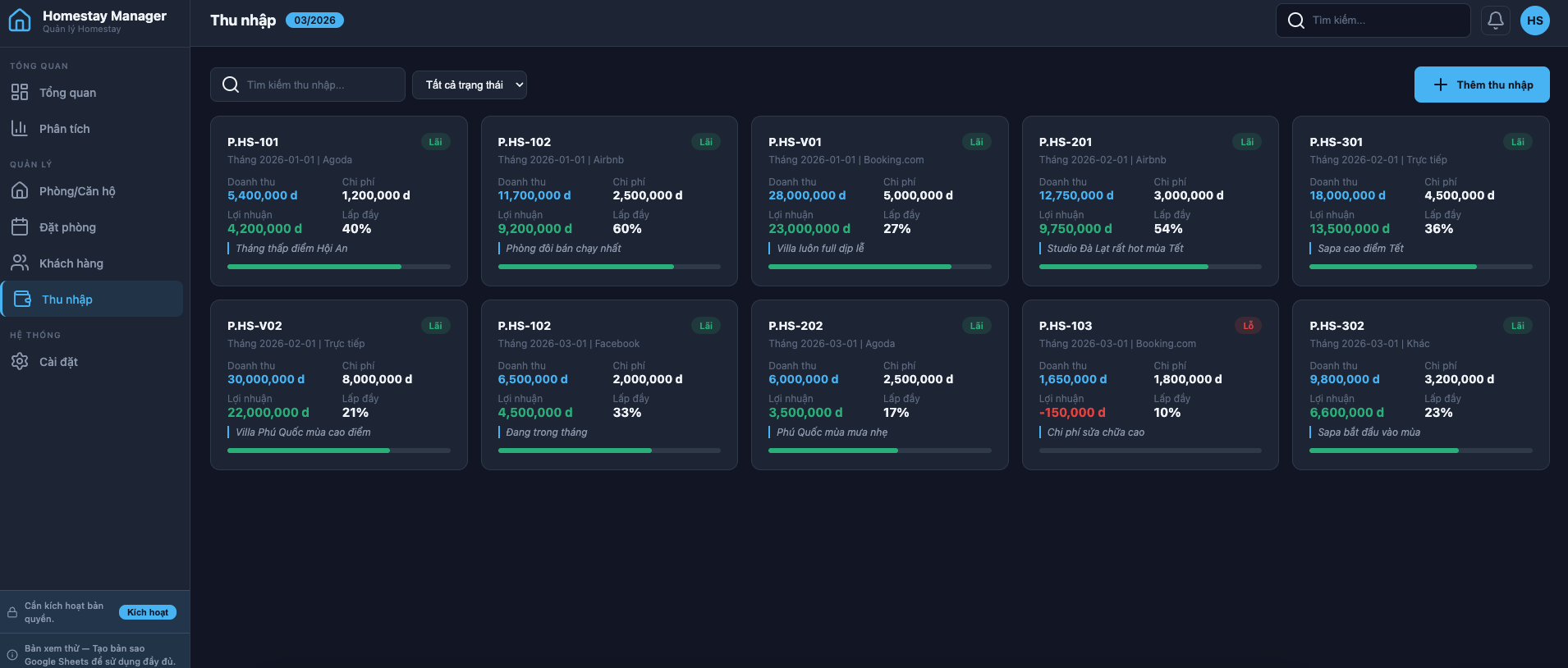Click the progress bar on P.HS-V01 card
This screenshot has height=668, width=1568.
[x=879, y=267]
